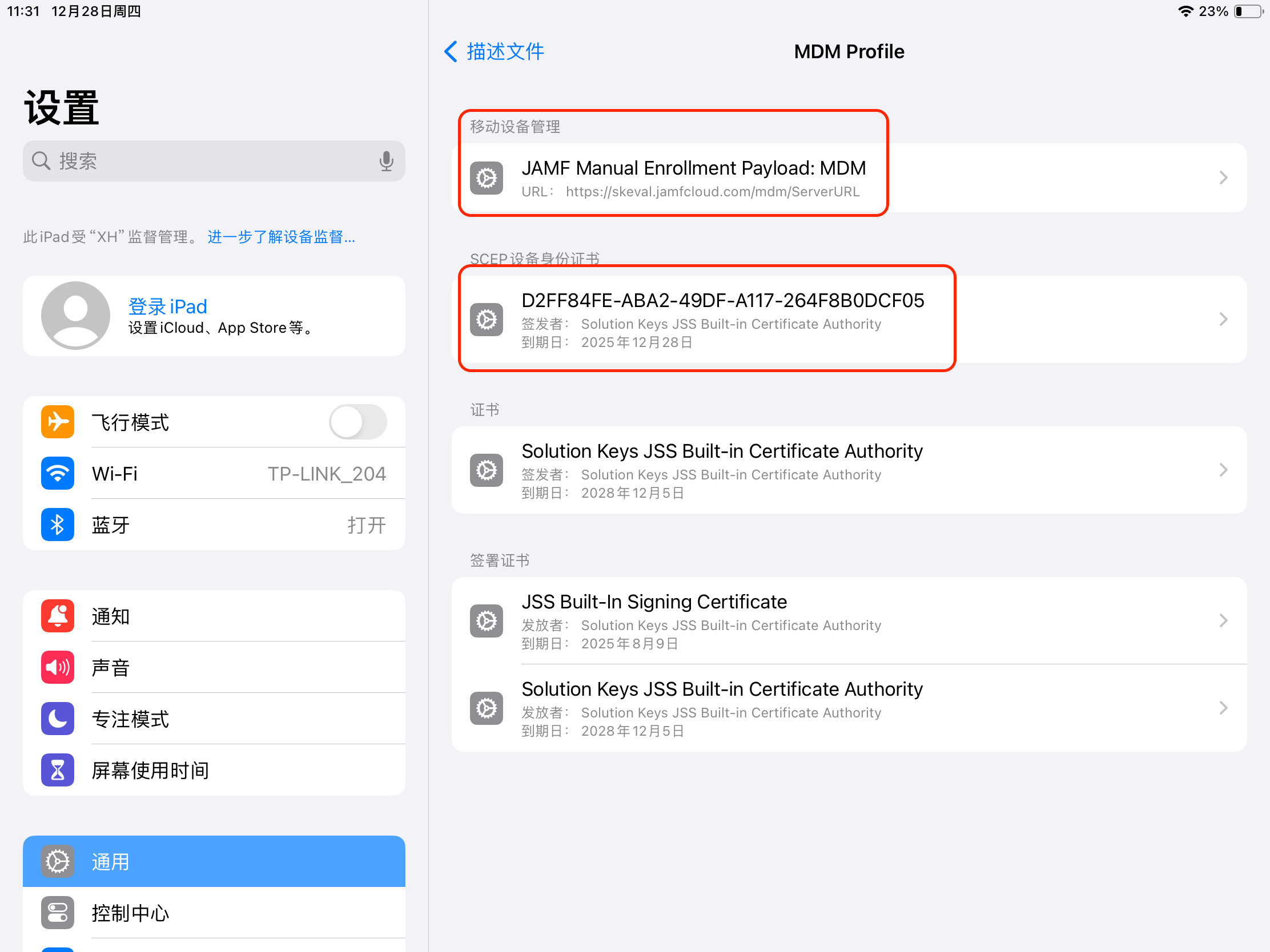1270x952 pixels.
Task: Tap the time 11:31 in status bar
Action: pyautogui.click(x=23, y=11)
